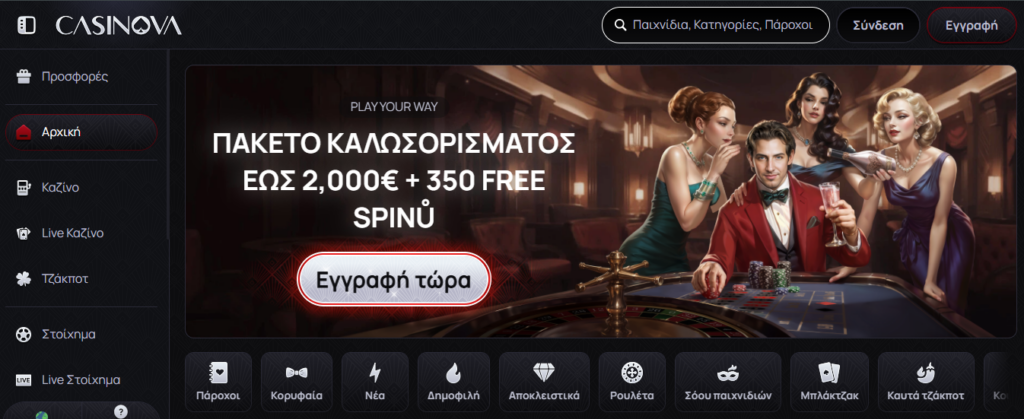Open the Live Καζίνο cards icon
Image resolution: width=1024 pixels, height=419 pixels.
24,233
